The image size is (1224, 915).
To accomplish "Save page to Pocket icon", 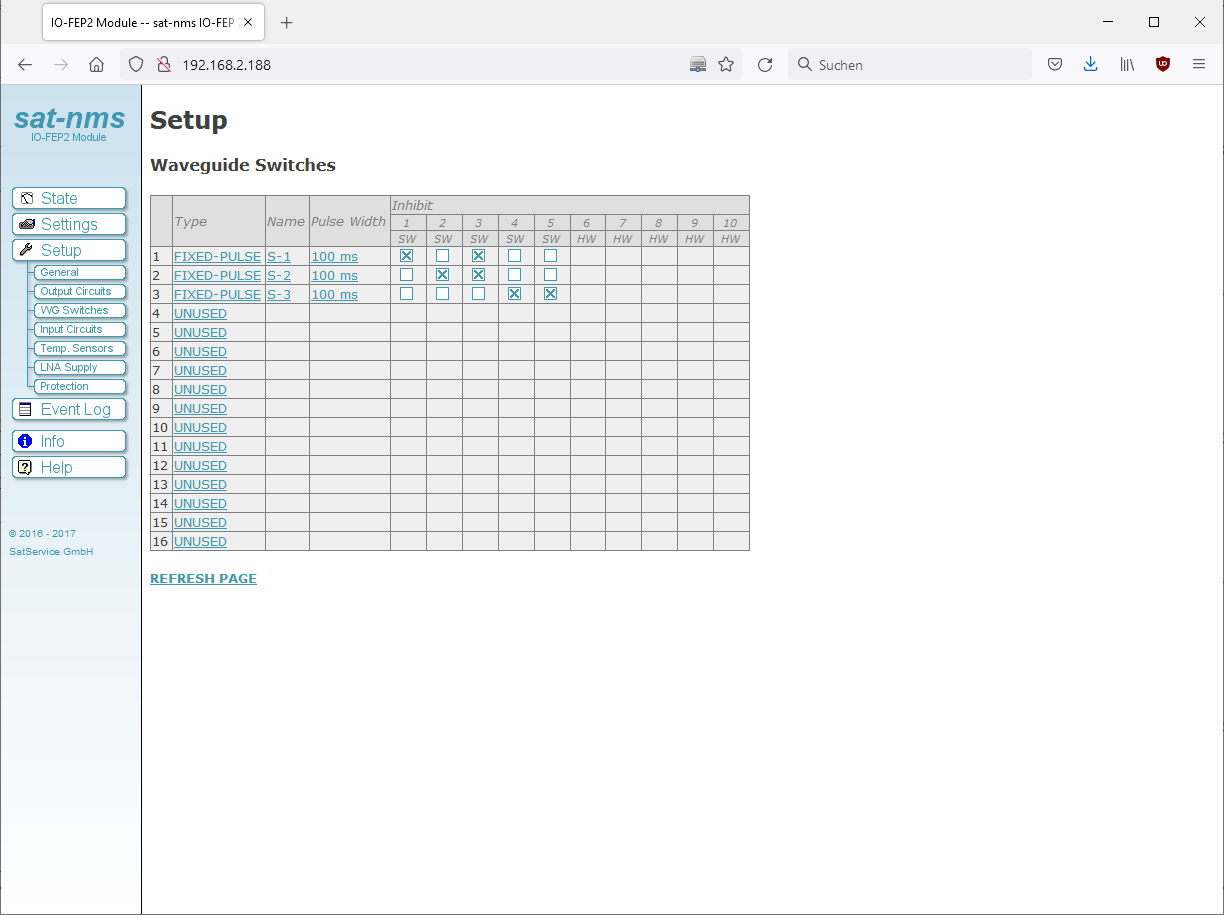I will [1054, 65].
